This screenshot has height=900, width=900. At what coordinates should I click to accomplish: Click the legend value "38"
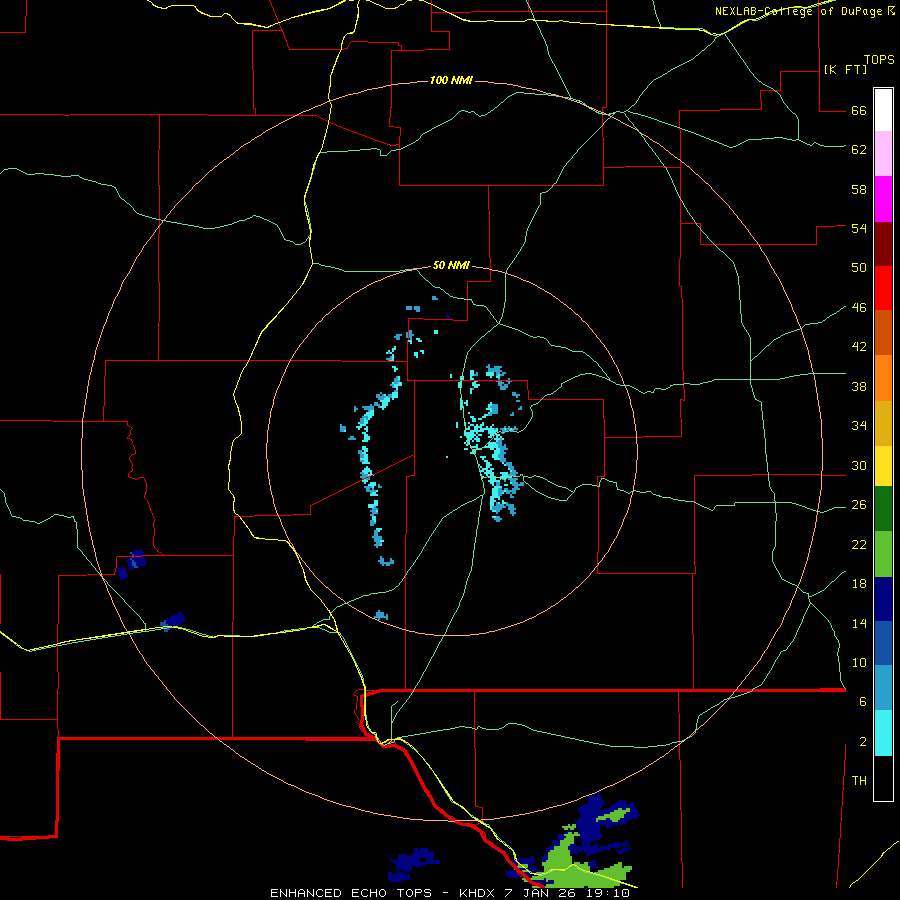pyautogui.click(x=859, y=387)
